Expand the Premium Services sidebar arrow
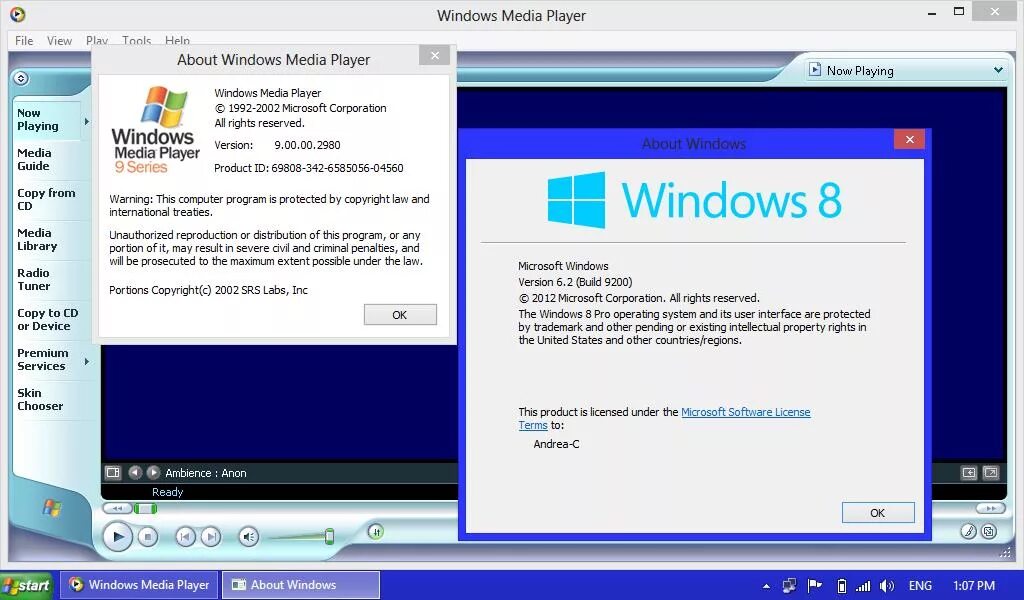 point(86,361)
